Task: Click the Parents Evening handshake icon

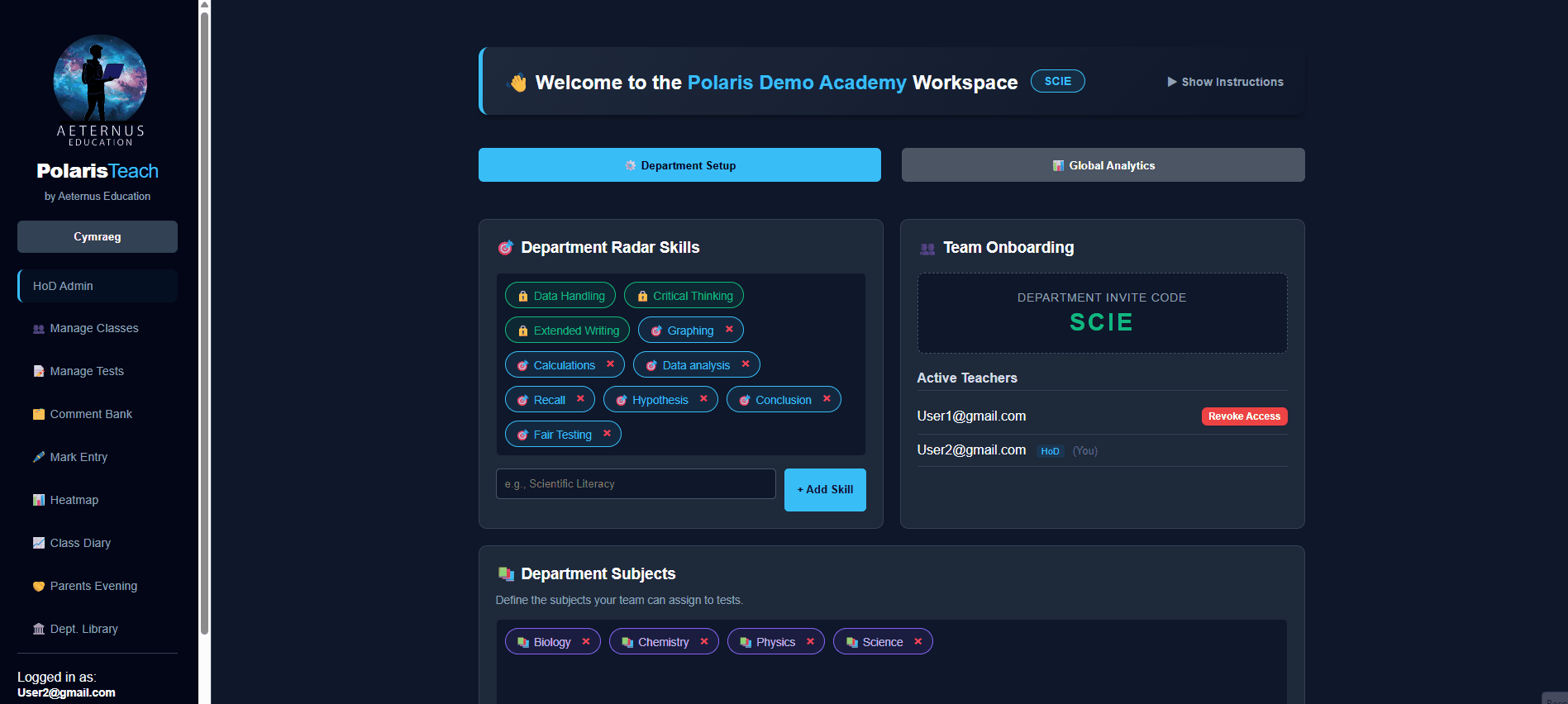Action: [x=38, y=586]
